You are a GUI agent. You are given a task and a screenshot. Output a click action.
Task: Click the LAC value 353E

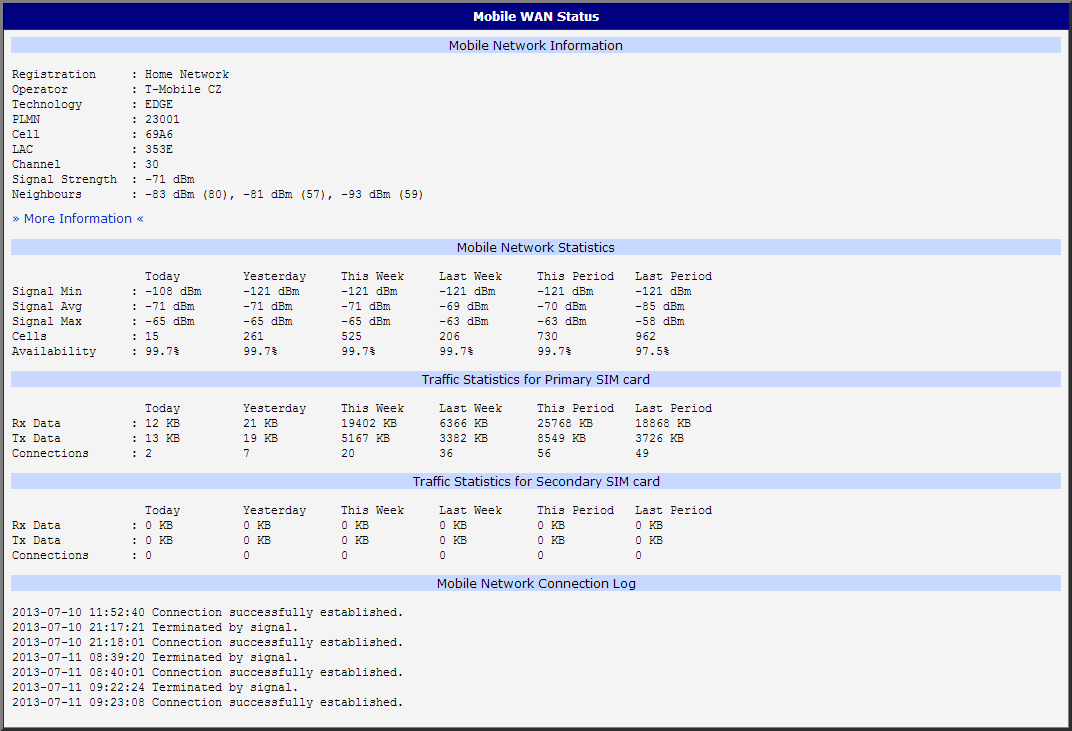coord(159,150)
